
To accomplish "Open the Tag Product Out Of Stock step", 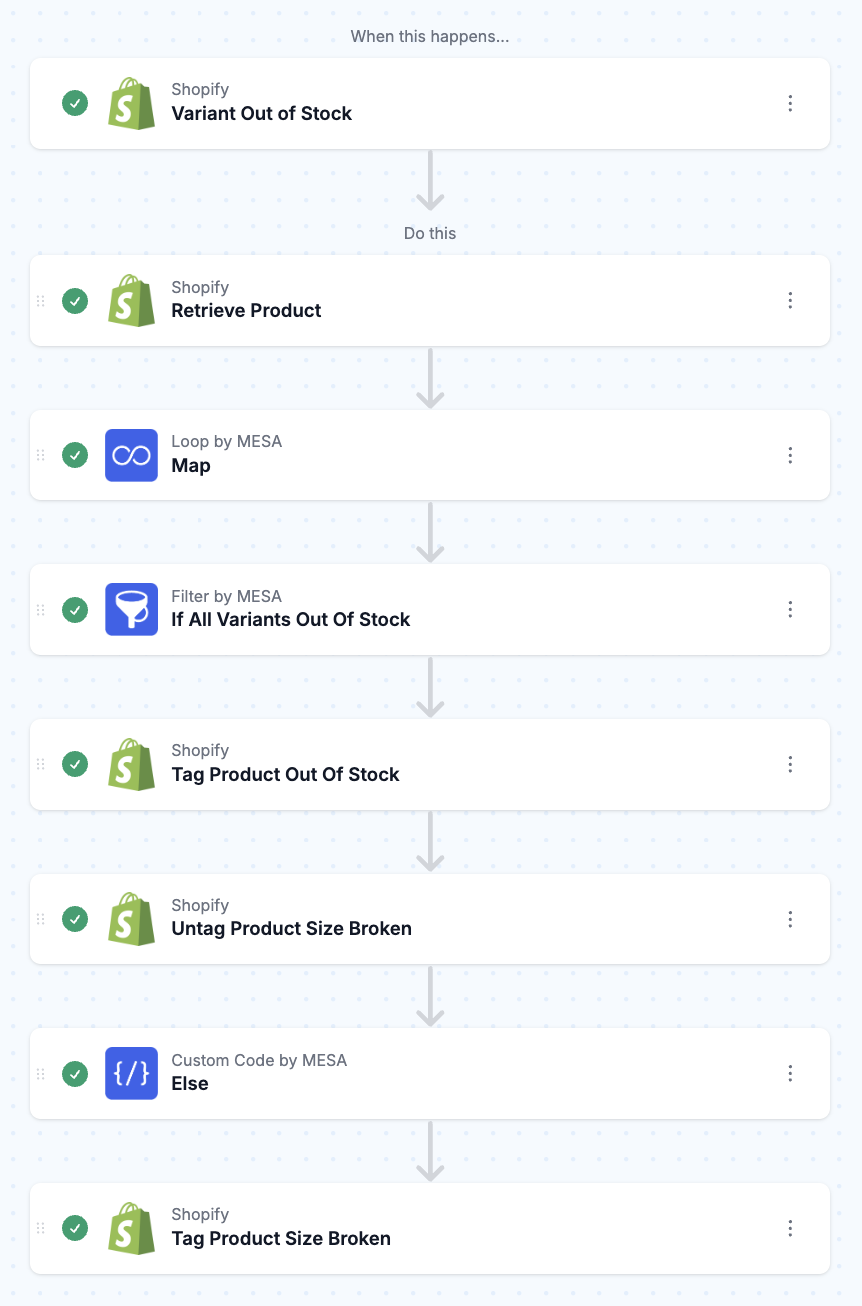I will [285, 775].
